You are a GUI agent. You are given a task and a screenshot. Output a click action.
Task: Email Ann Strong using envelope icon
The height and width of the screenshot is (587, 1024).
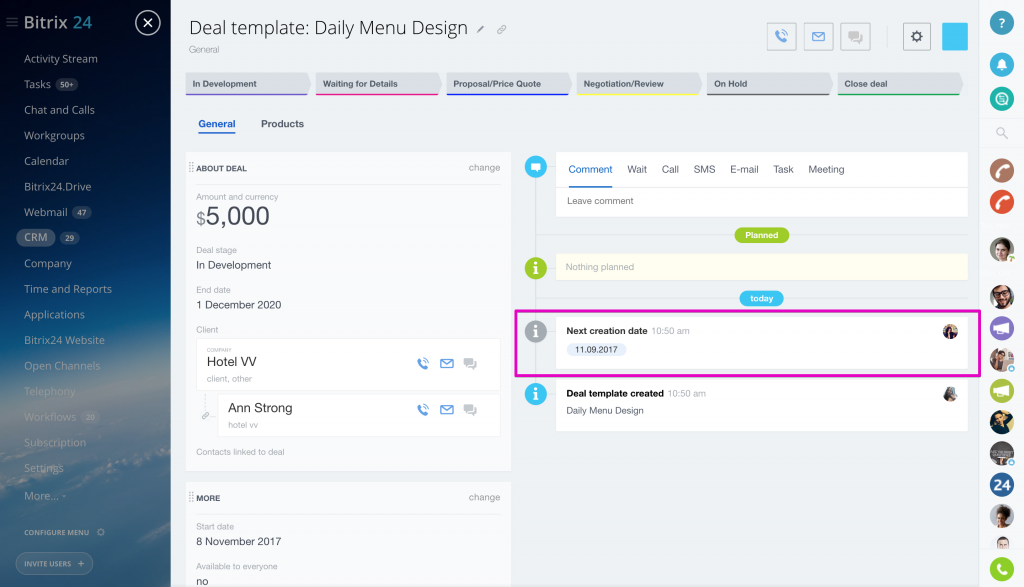tap(447, 410)
